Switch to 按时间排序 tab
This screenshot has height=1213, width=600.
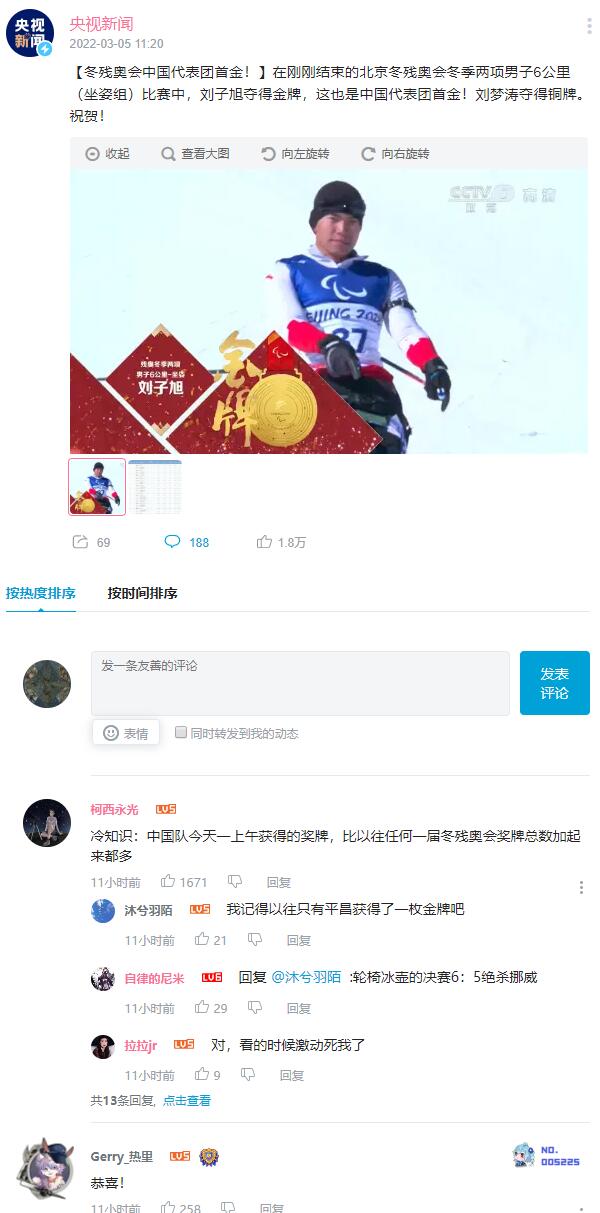(142, 593)
